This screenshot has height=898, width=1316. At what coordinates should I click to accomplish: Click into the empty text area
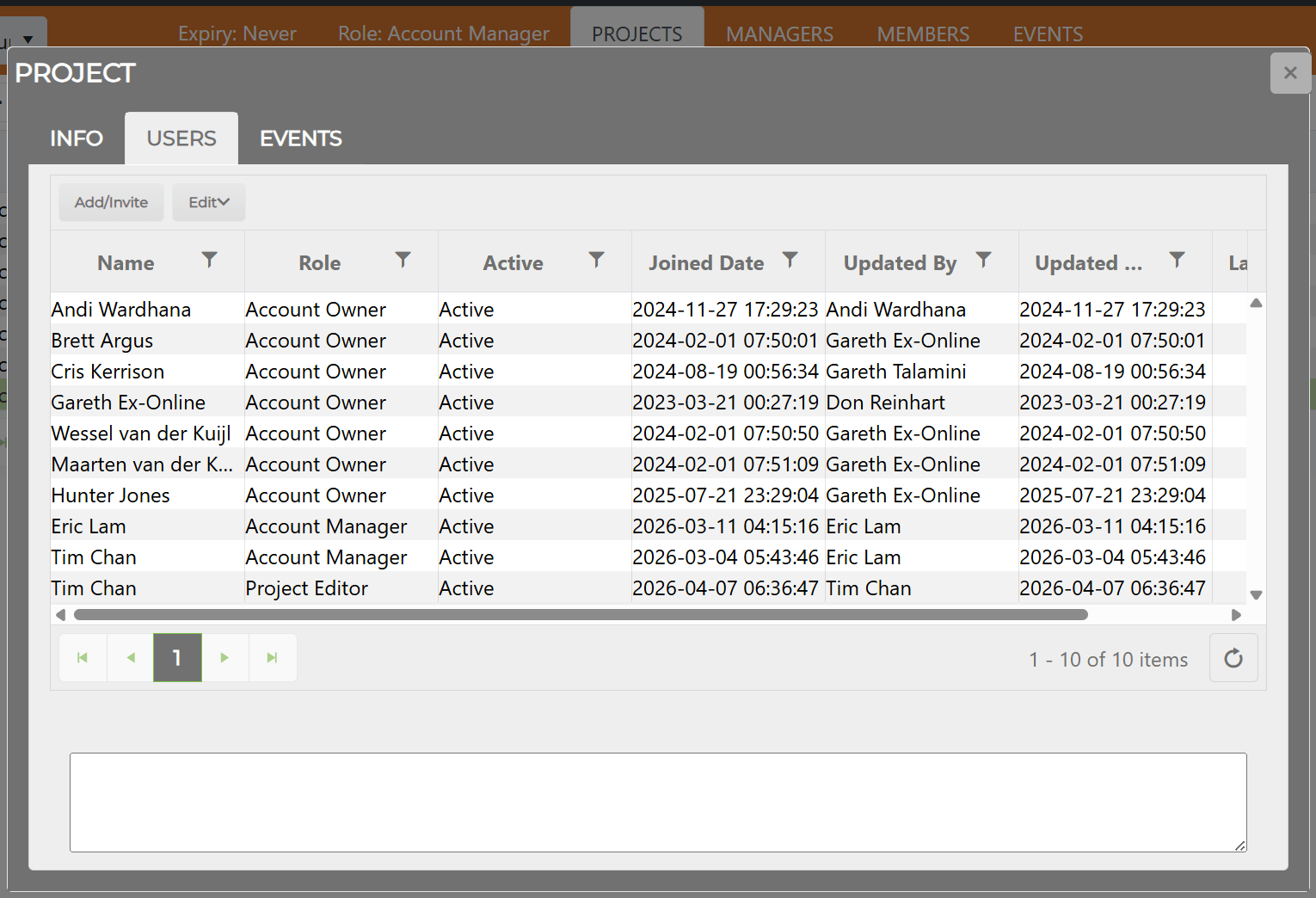pos(658,803)
